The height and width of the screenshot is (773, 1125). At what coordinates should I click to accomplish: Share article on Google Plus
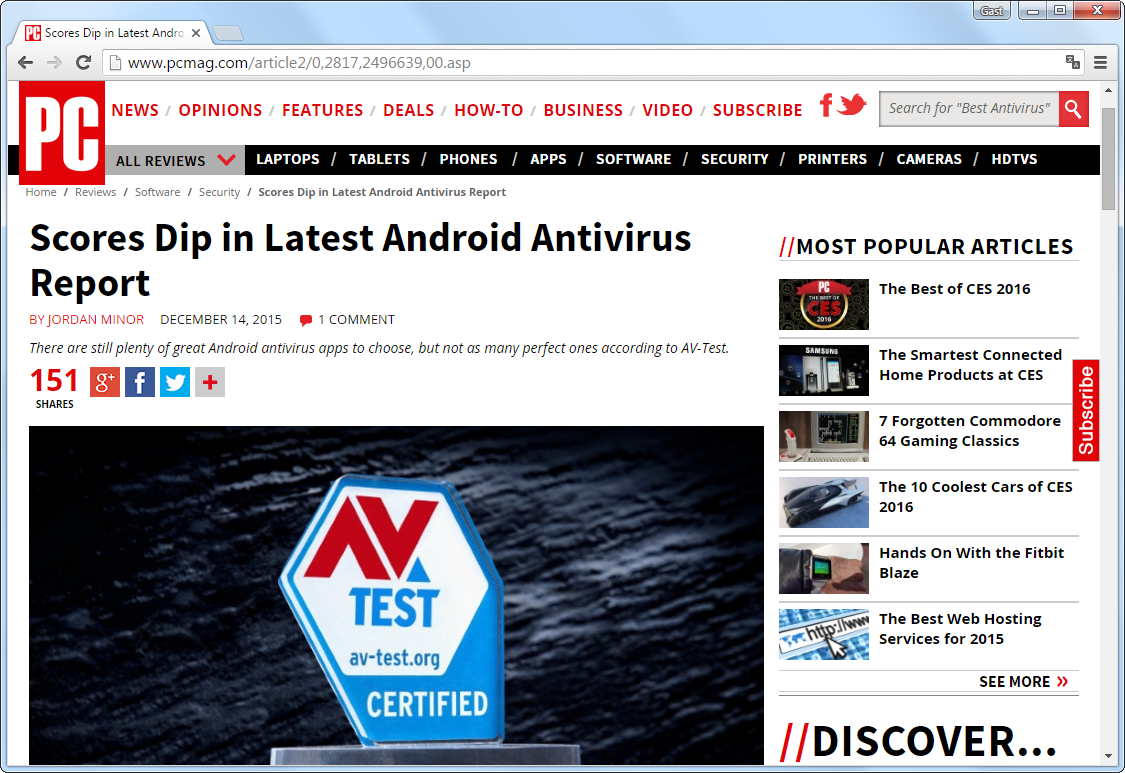click(105, 382)
